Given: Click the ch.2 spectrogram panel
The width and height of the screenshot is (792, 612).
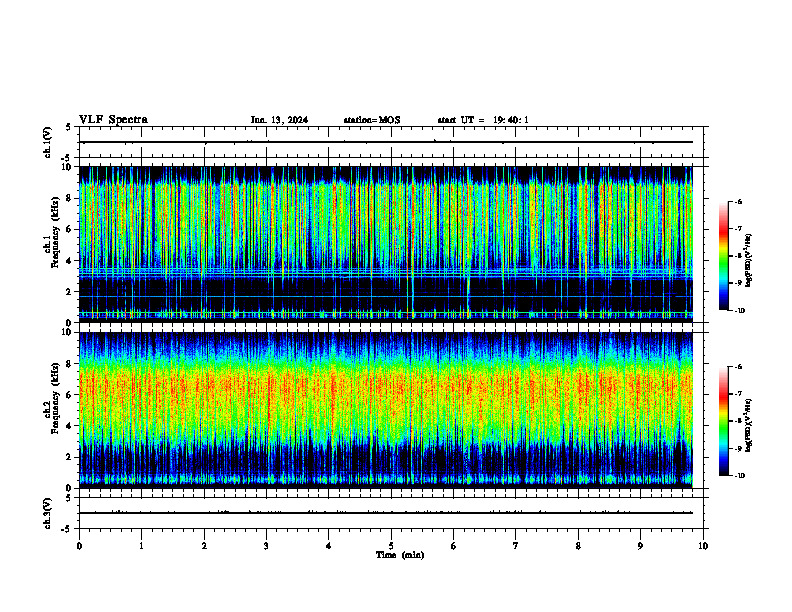Looking at the screenshot, I should click(386, 410).
